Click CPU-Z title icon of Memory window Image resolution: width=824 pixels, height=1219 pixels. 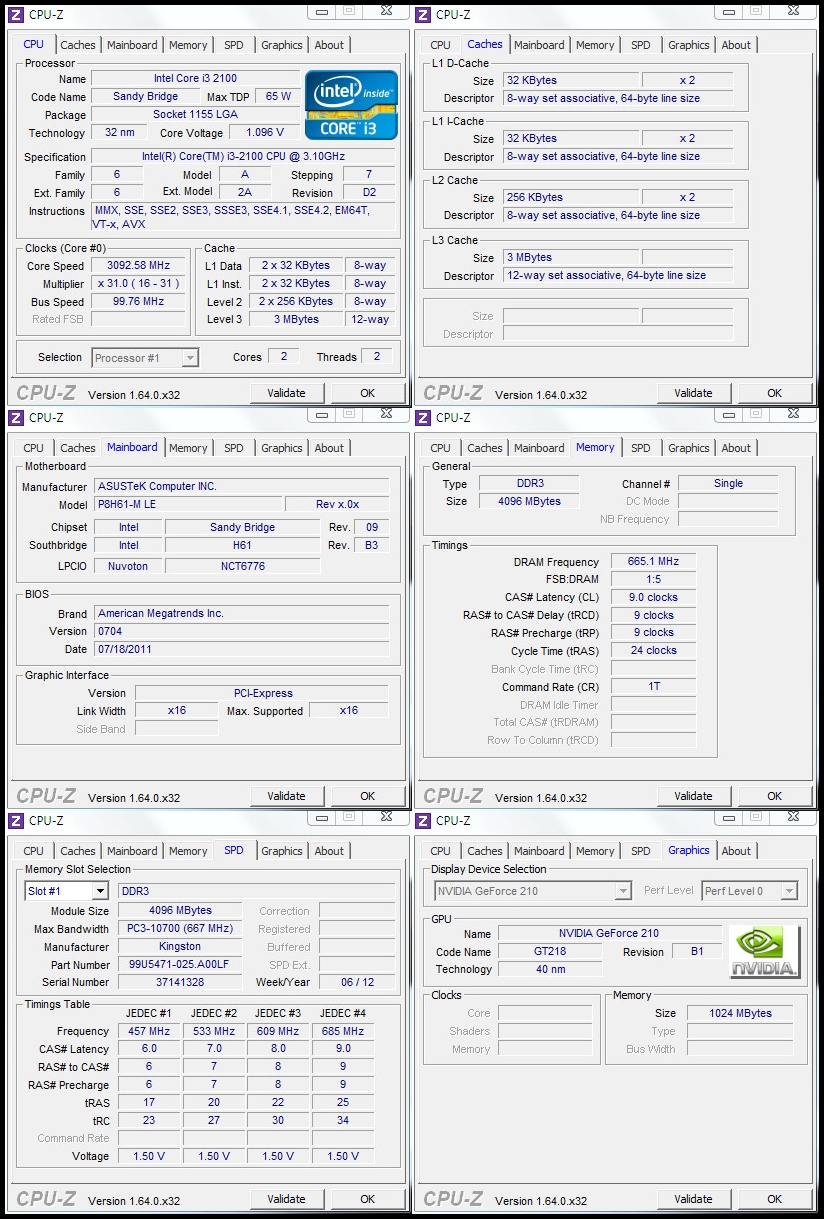pyautogui.click(x=423, y=417)
